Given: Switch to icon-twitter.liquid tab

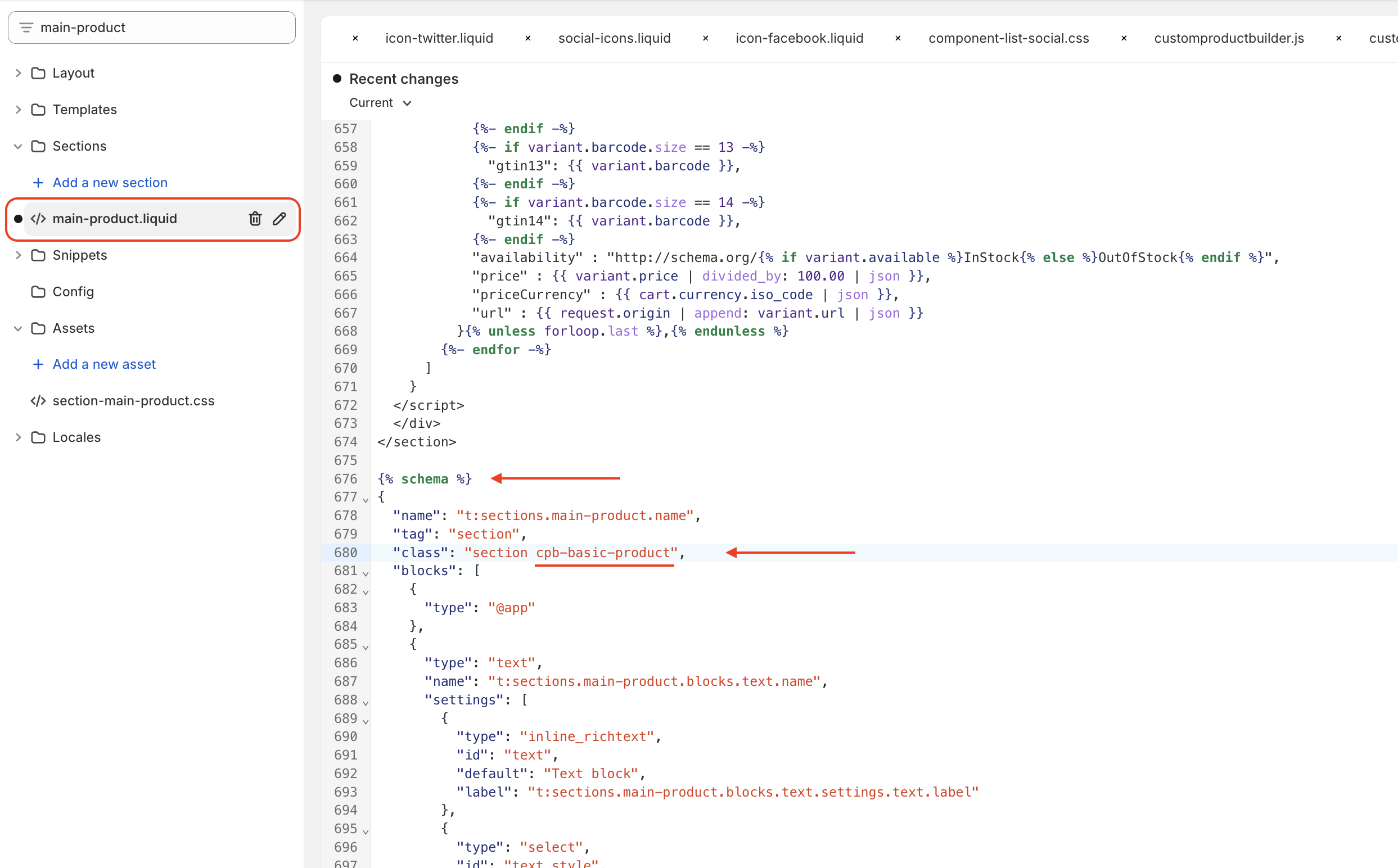Looking at the screenshot, I should pos(439,38).
